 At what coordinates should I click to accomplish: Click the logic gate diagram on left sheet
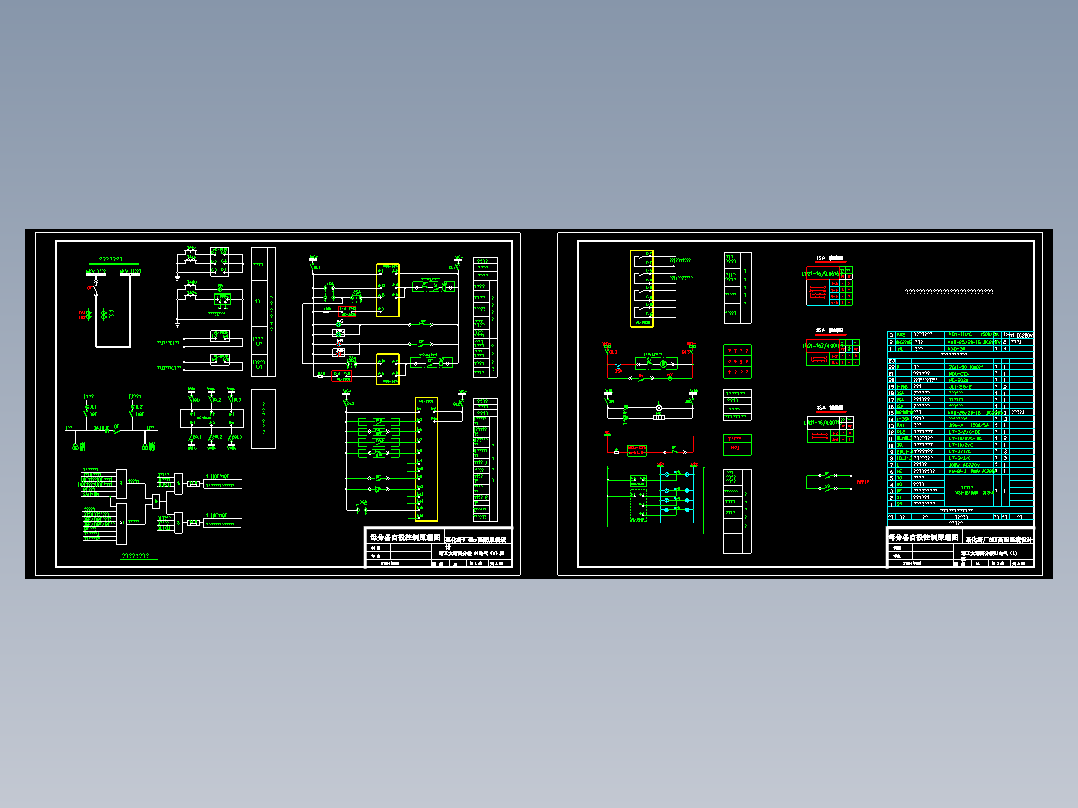(162, 505)
